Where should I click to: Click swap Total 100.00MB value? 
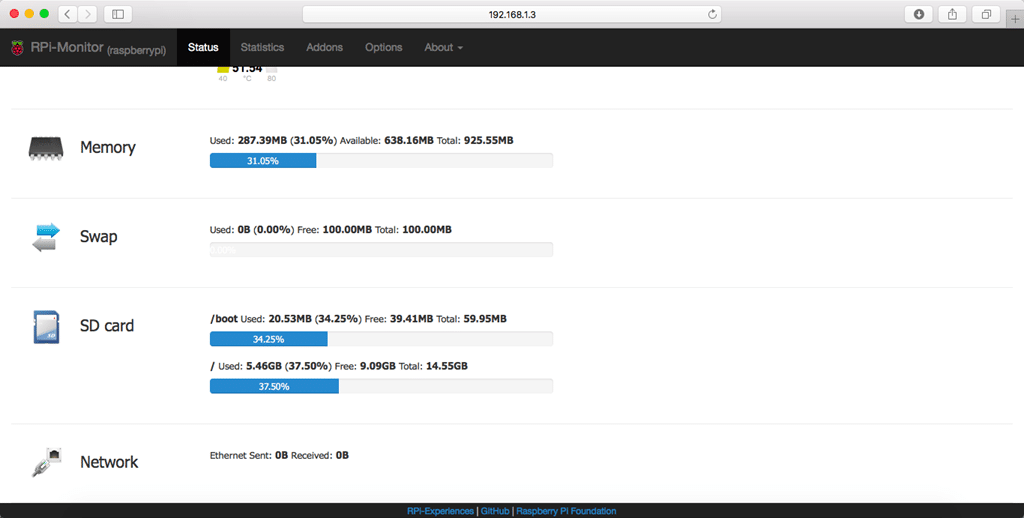pos(427,230)
